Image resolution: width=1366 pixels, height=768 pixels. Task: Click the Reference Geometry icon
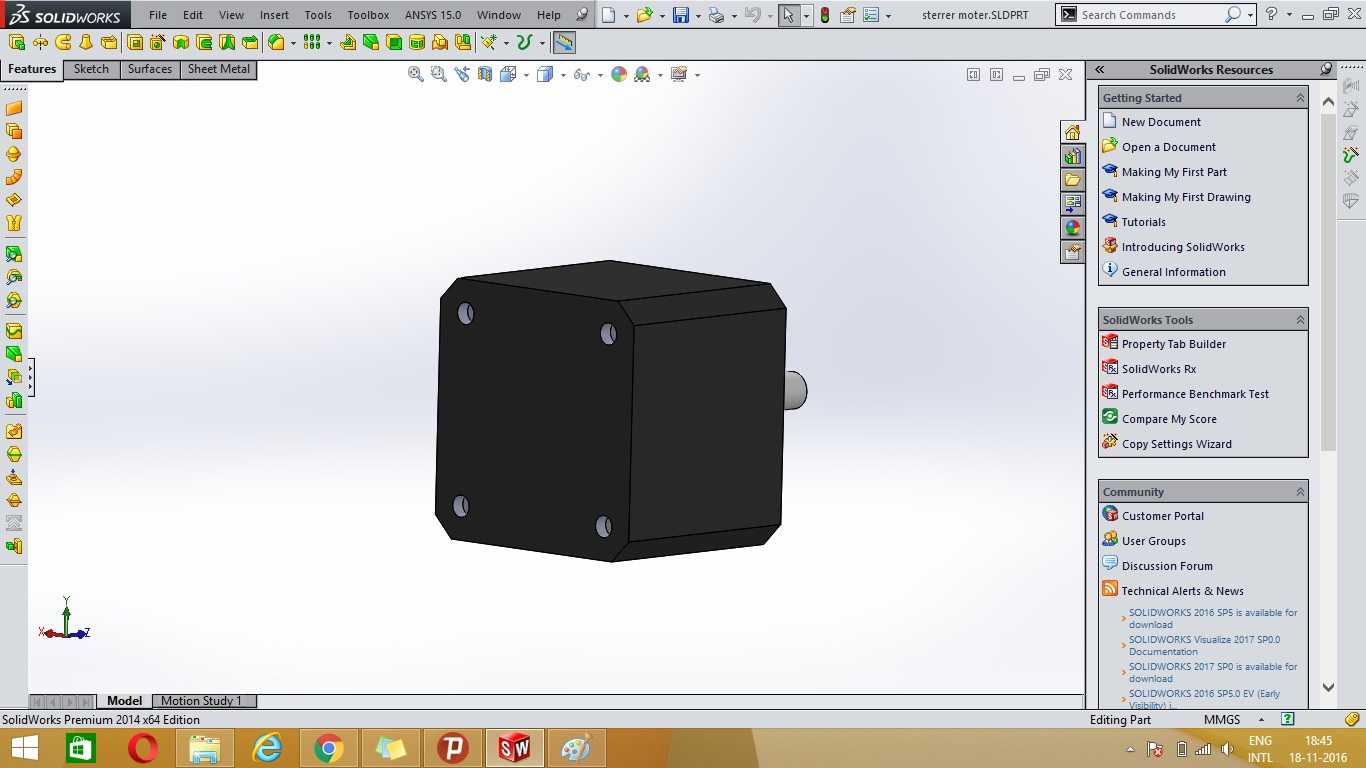click(487, 42)
